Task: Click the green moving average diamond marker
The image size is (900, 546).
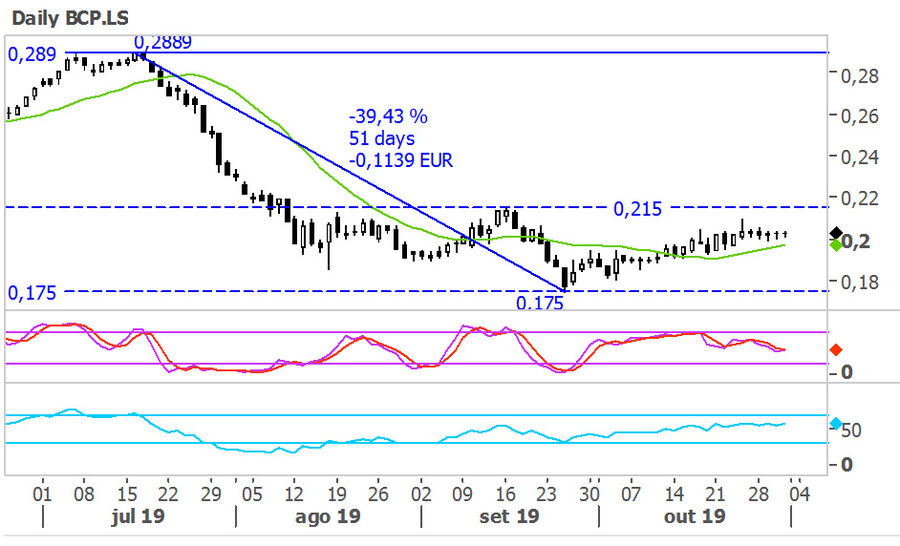Action: (x=836, y=245)
